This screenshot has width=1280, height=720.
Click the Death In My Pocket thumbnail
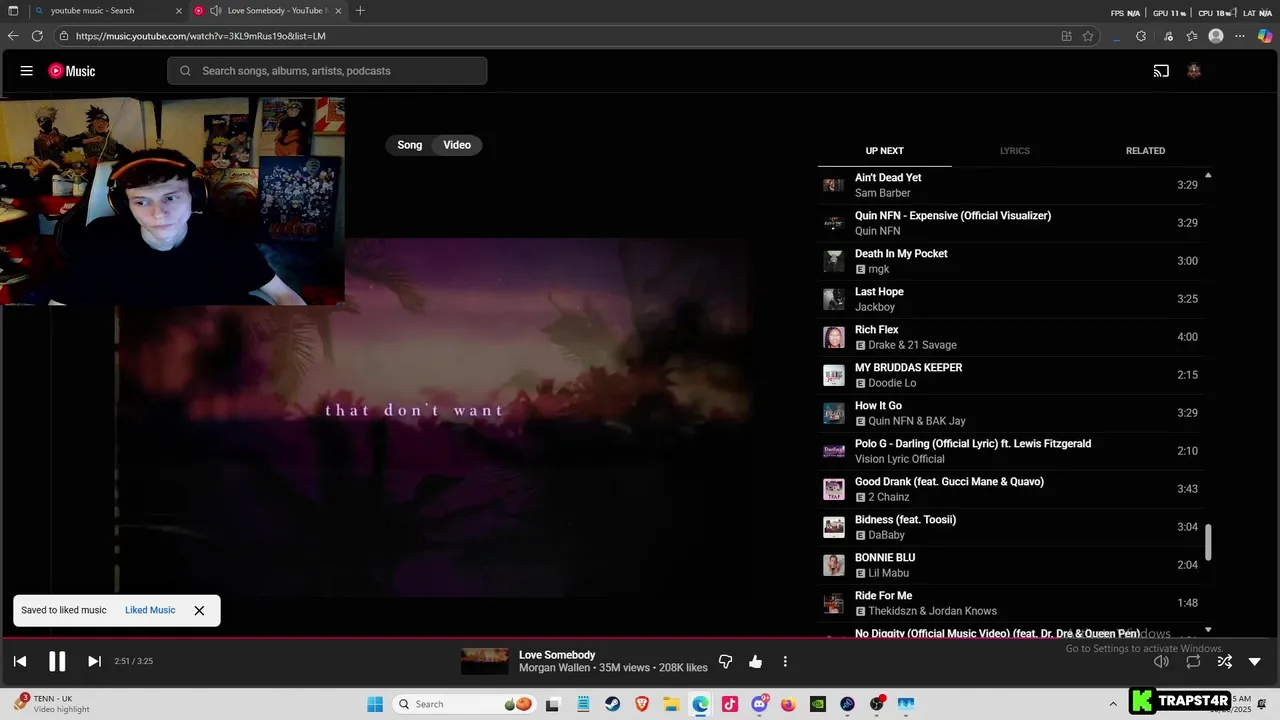pos(833,261)
